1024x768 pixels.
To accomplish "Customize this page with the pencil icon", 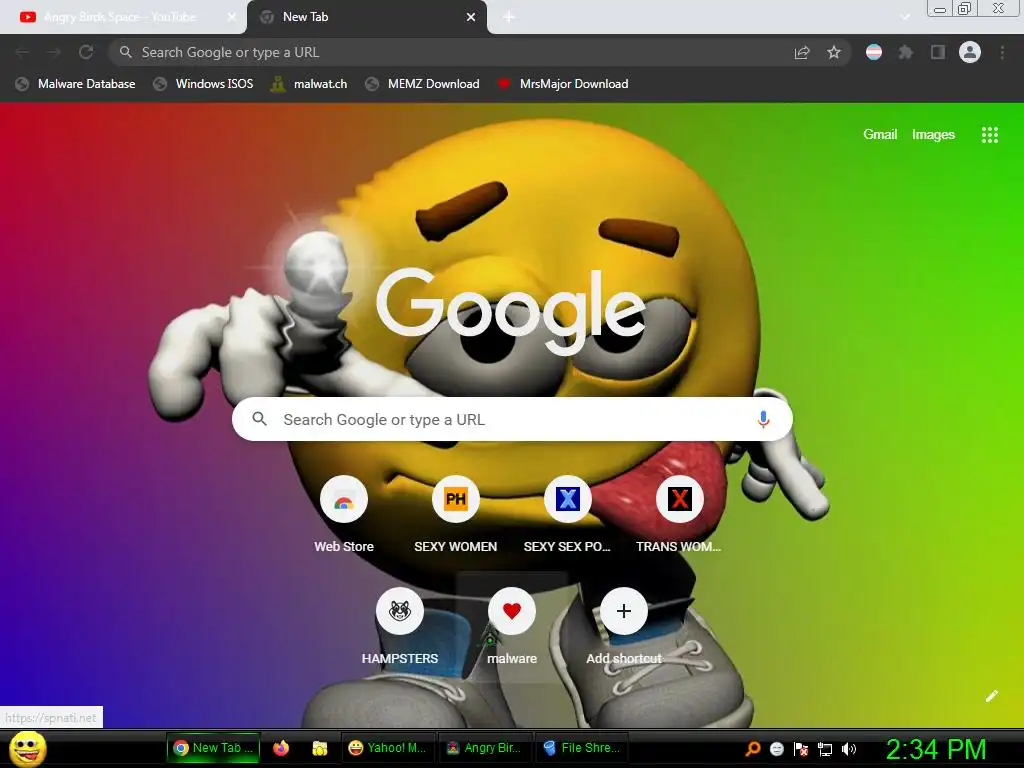I will click(x=991, y=696).
